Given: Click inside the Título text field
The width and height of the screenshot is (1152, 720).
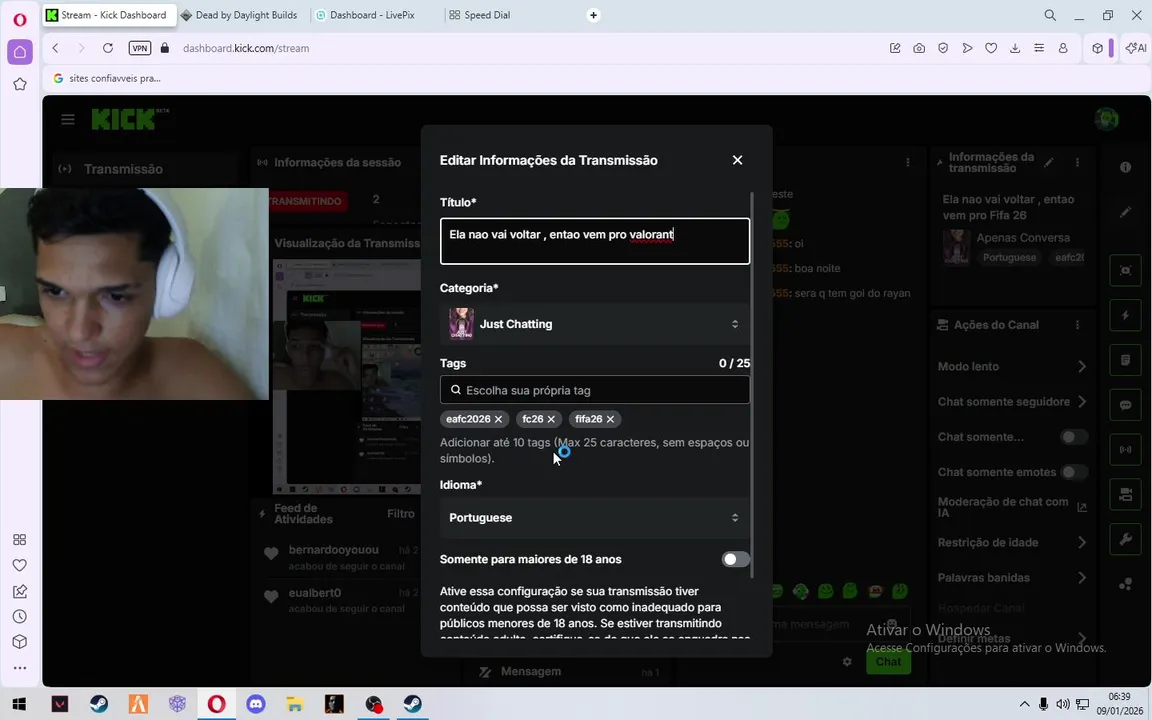Looking at the screenshot, I should (x=594, y=241).
